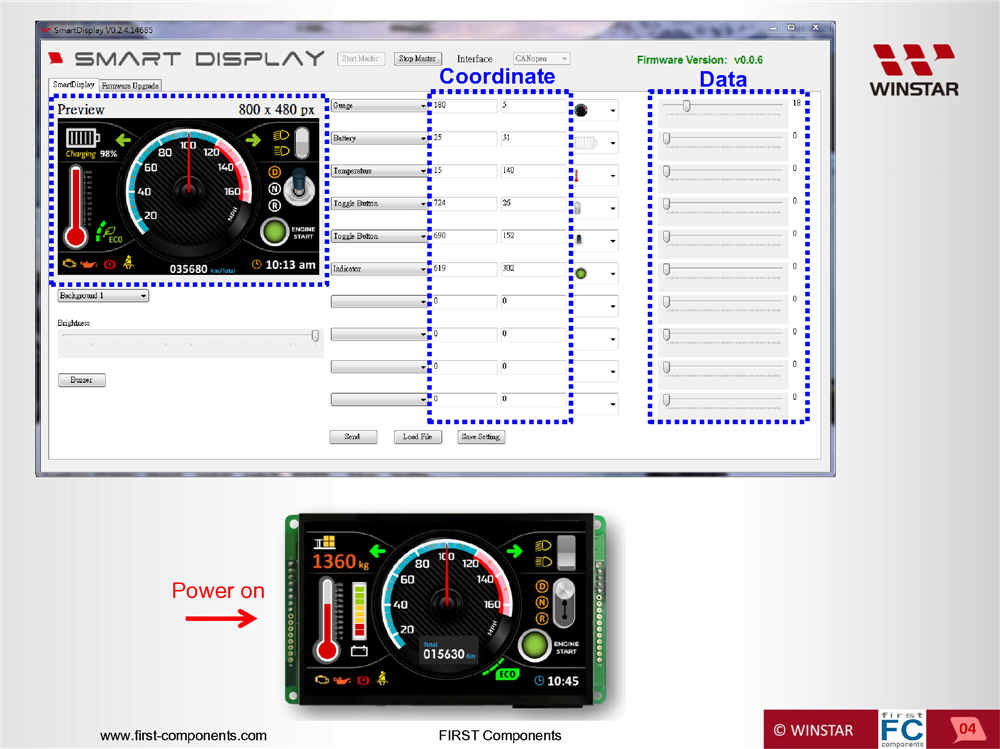The image size is (1000, 749).
Task: Click the coordinate field containing 26
Action: tap(533, 204)
